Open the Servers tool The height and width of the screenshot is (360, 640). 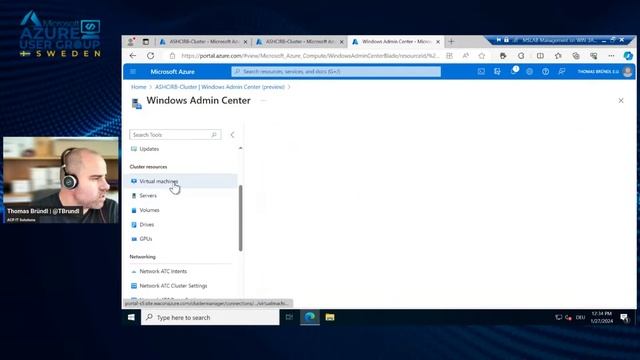click(148, 196)
